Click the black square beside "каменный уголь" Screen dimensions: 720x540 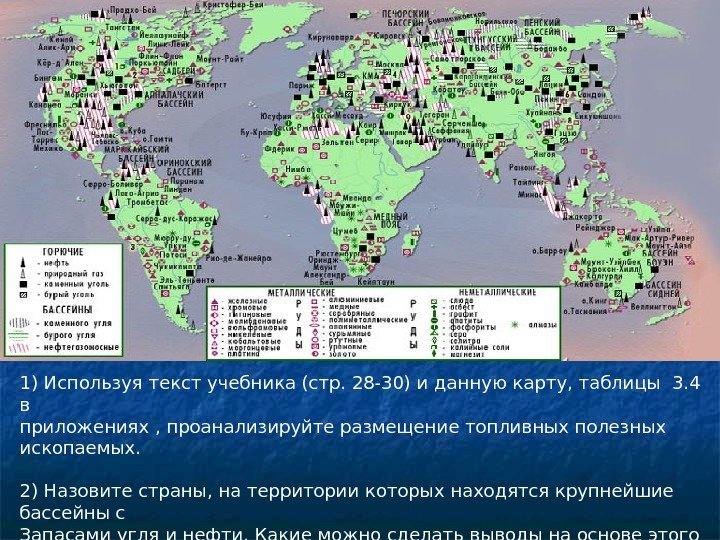coord(23,284)
